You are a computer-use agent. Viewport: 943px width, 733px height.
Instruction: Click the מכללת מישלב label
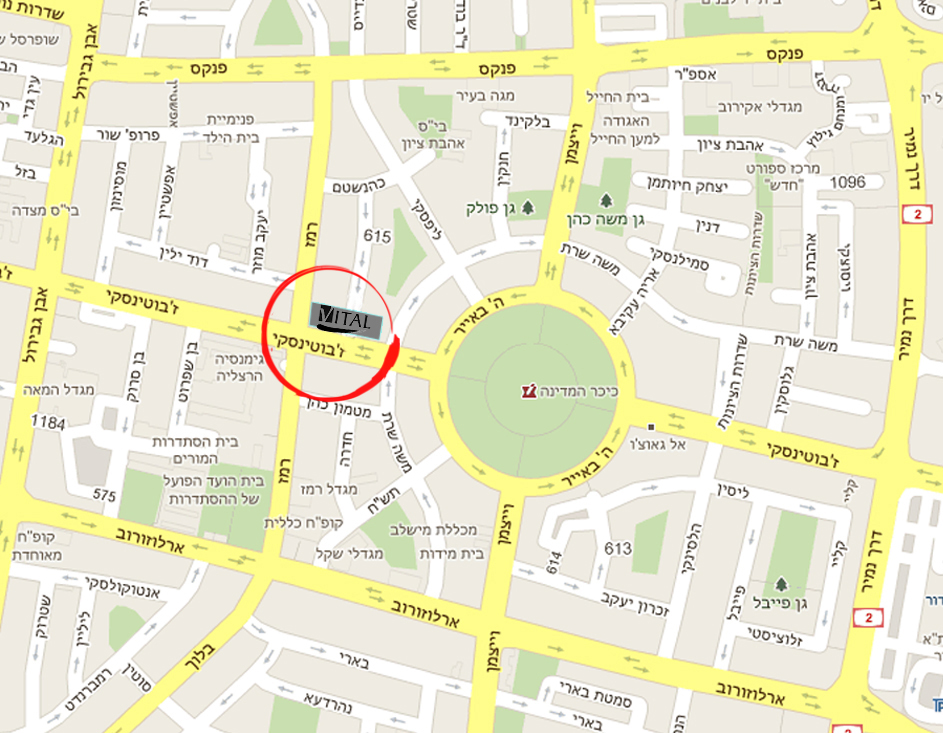(434, 530)
